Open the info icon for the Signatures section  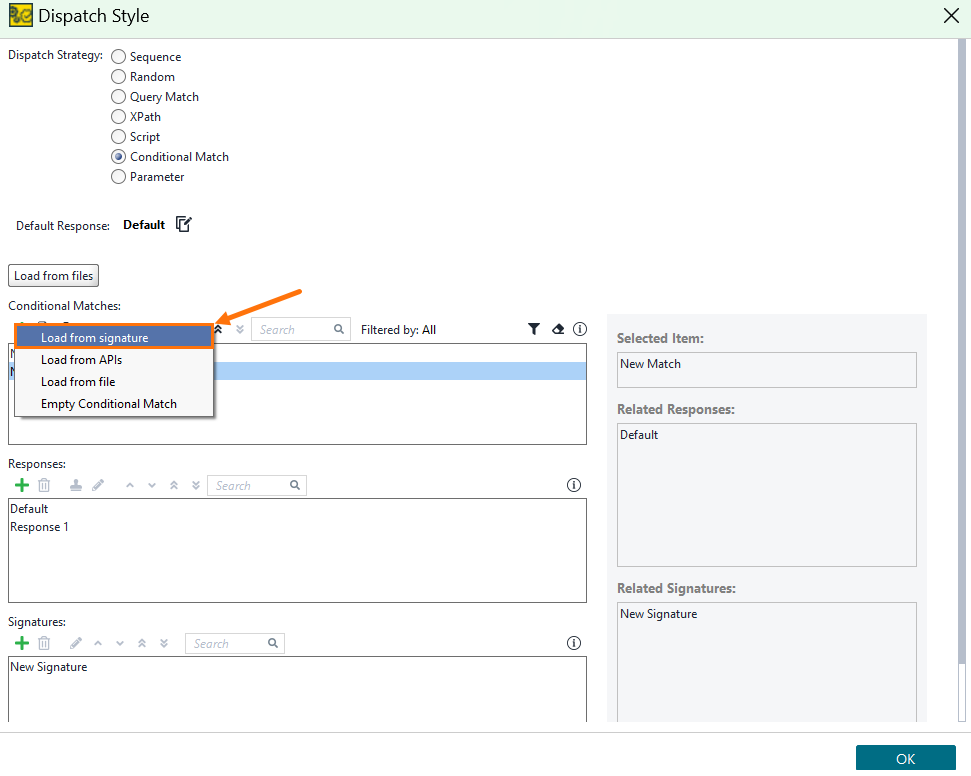[574, 643]
